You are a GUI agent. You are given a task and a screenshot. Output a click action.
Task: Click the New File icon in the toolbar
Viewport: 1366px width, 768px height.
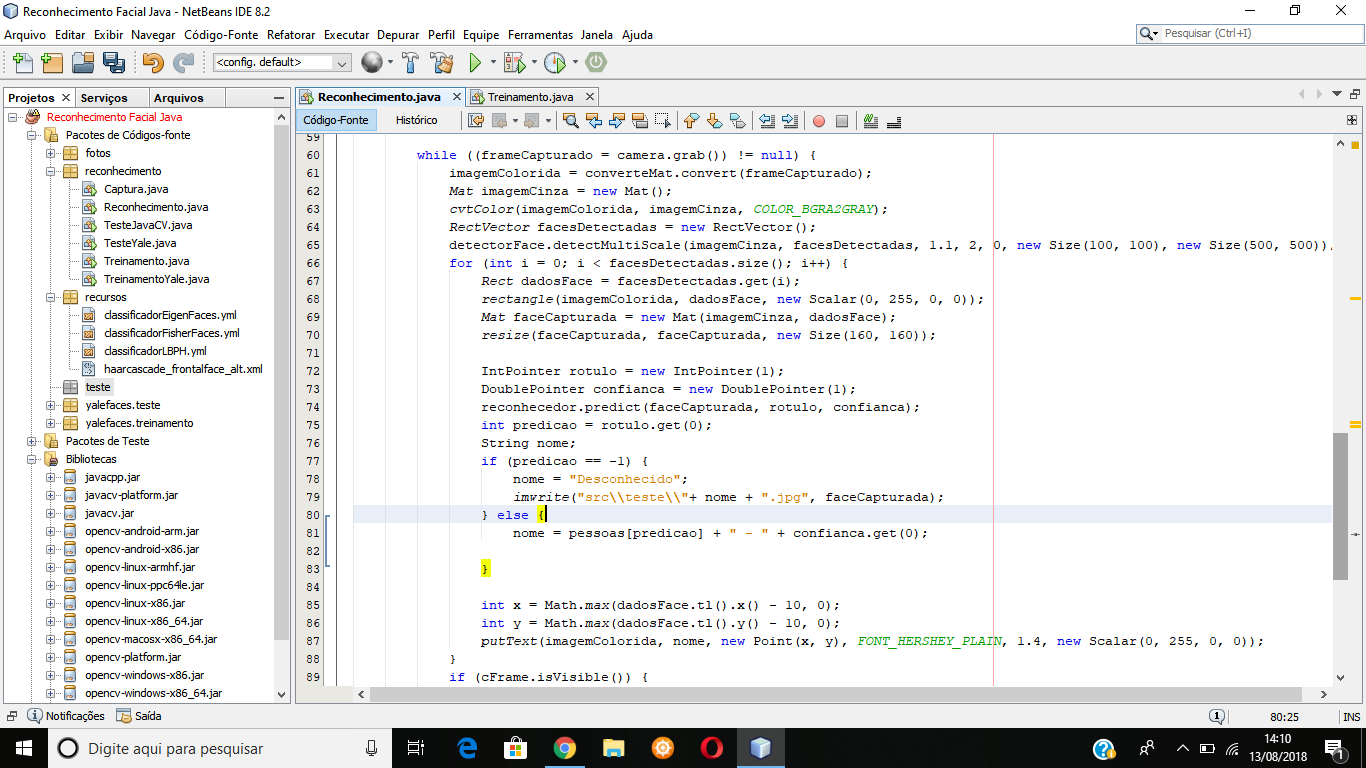point(22,62)
